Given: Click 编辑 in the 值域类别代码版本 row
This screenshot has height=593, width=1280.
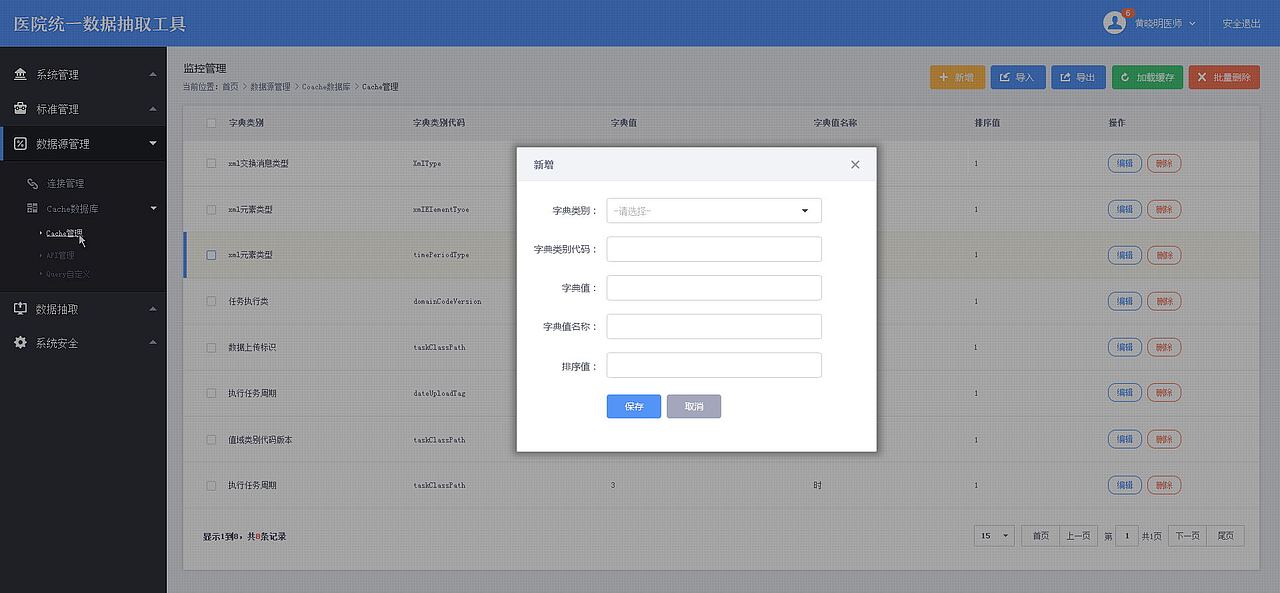Looking at the screenshot, I should click(1125, 439).
